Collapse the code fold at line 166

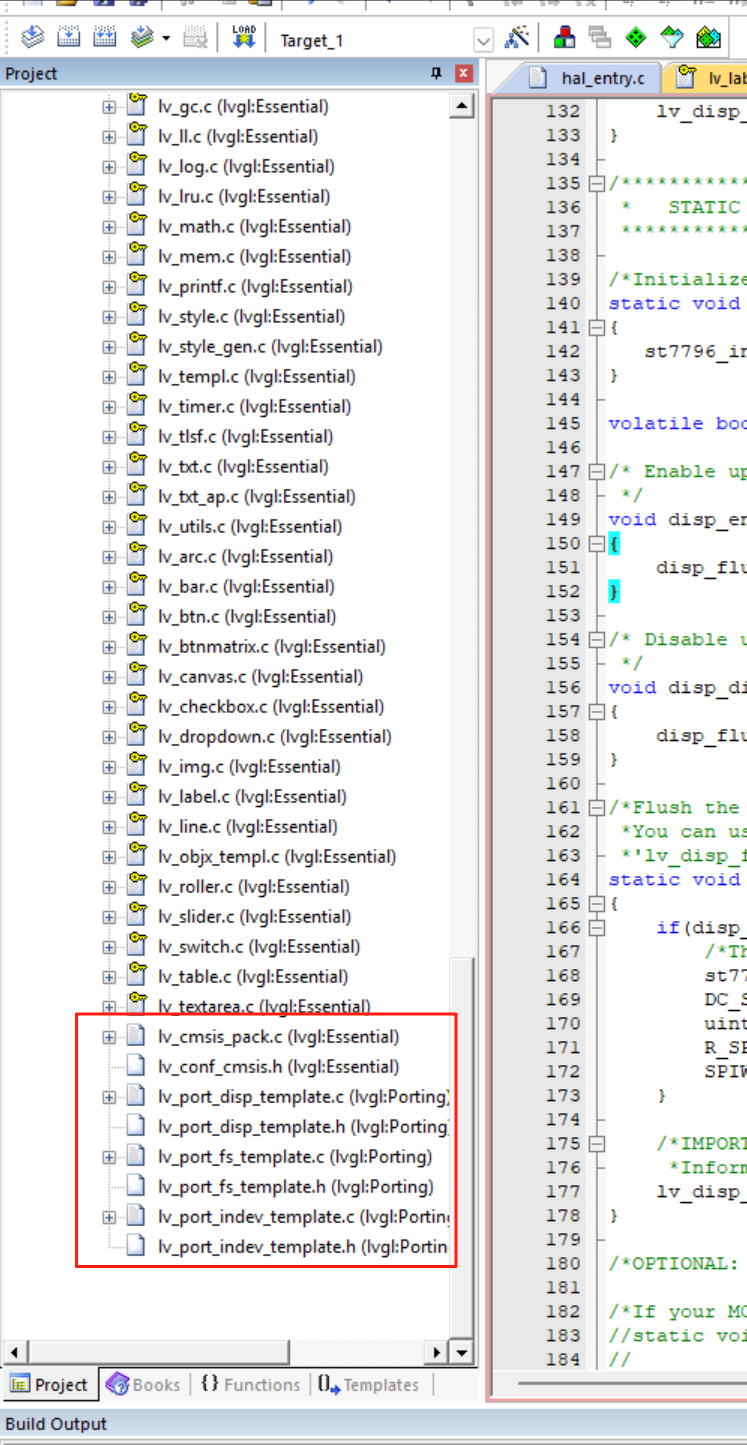click(597, 927)
